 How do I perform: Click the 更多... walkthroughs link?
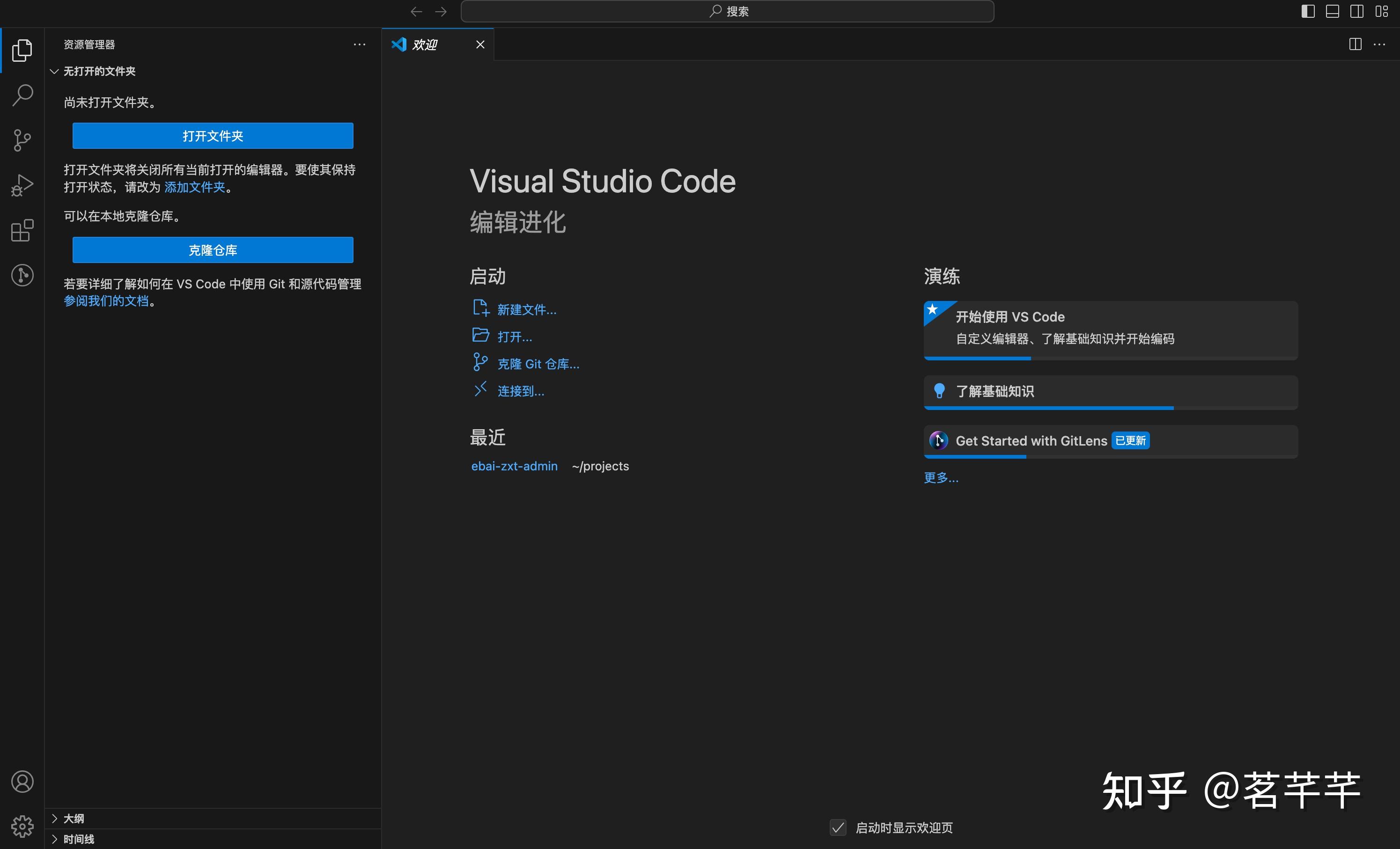941,477
